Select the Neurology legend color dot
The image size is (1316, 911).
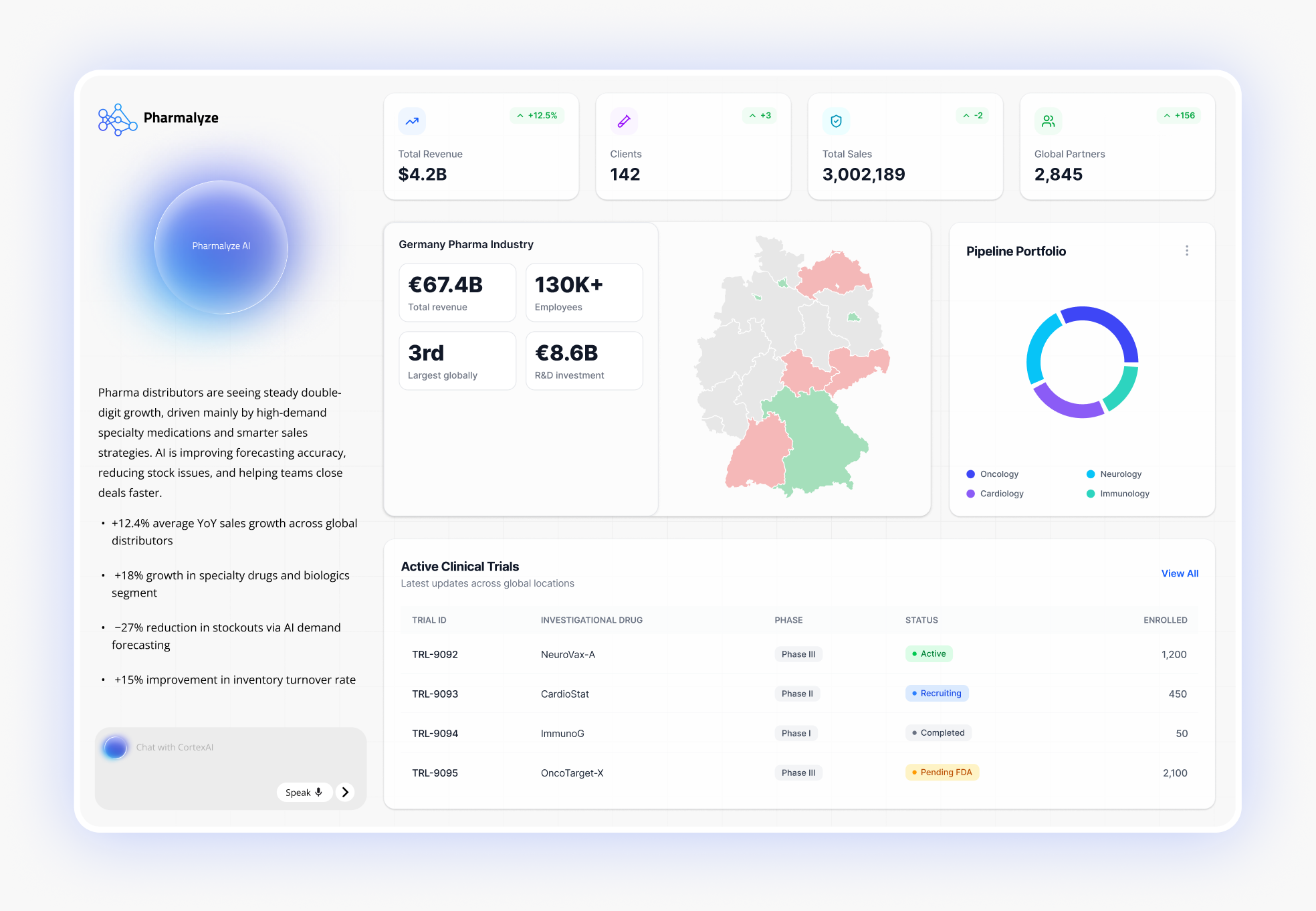click(1091, 474)
